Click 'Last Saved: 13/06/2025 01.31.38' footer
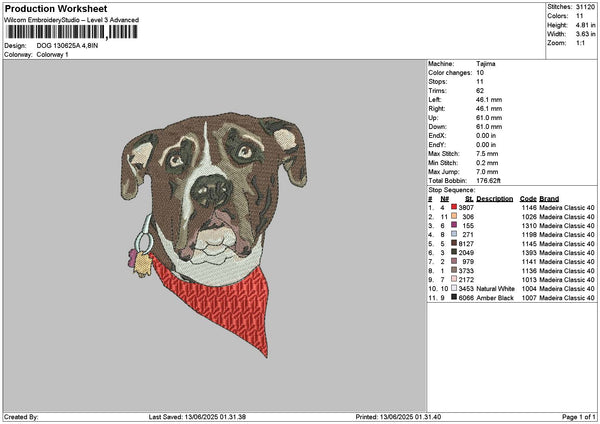The image size is (600, 424). coord(197,417)
